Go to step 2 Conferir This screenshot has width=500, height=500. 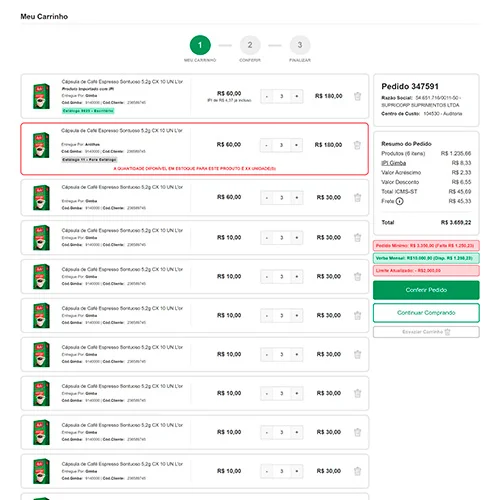(x=250, y=45)
